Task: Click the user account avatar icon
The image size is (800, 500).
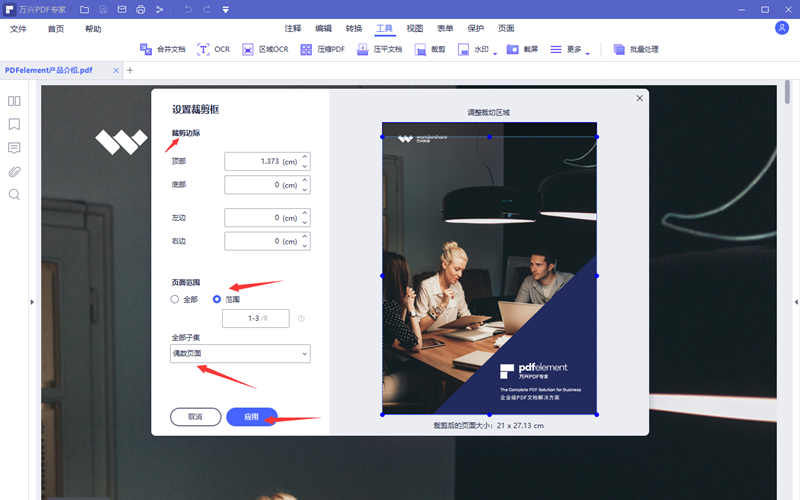Action: pyautogui.click(x=782, y=28)
